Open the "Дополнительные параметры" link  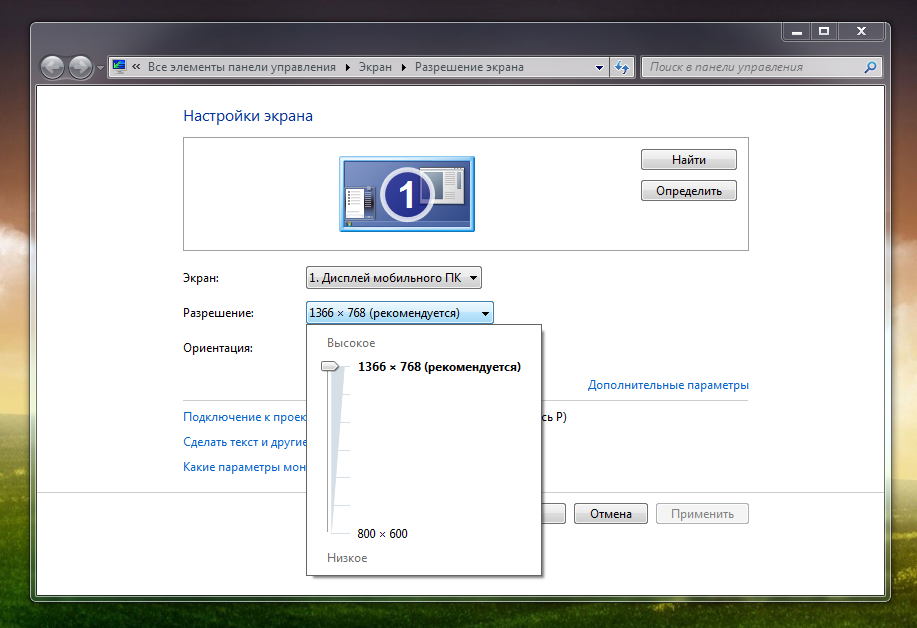[668, 385]
